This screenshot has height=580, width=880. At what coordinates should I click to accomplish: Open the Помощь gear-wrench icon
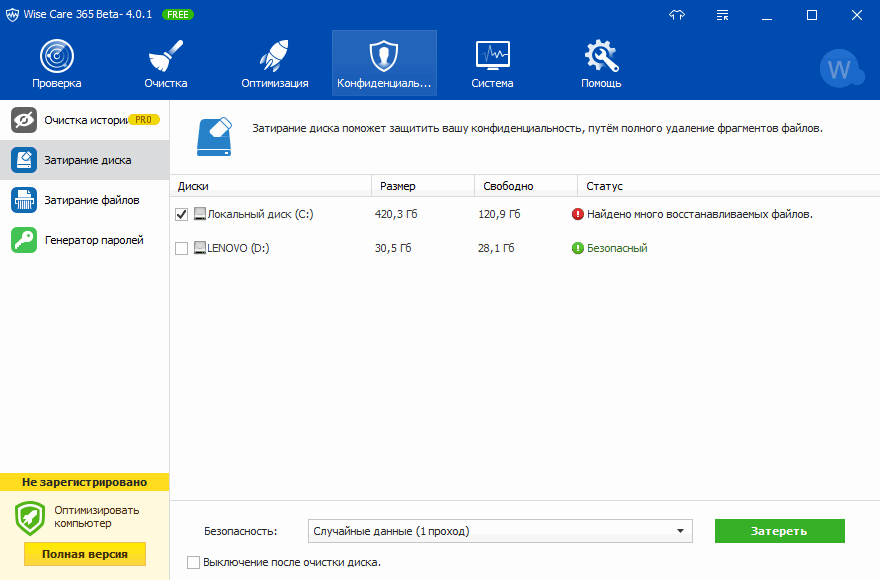(601, 55)
